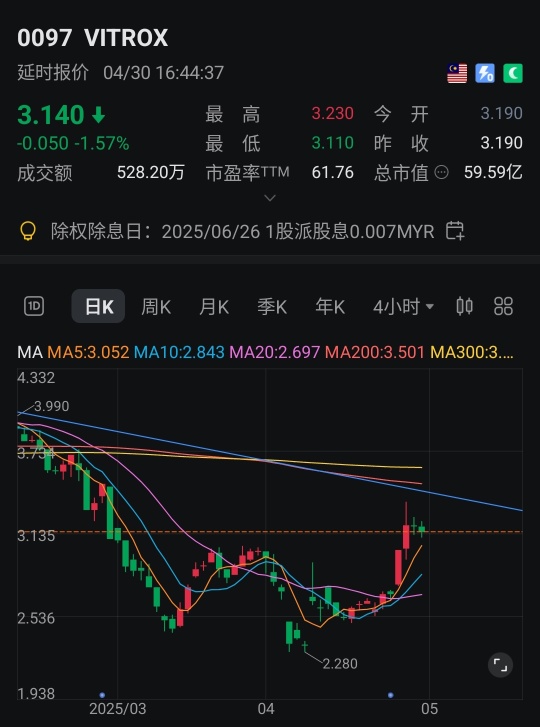Tap the 3.135 price axis label
Viewport: 540px width, 727px height.
click(36, 536)
